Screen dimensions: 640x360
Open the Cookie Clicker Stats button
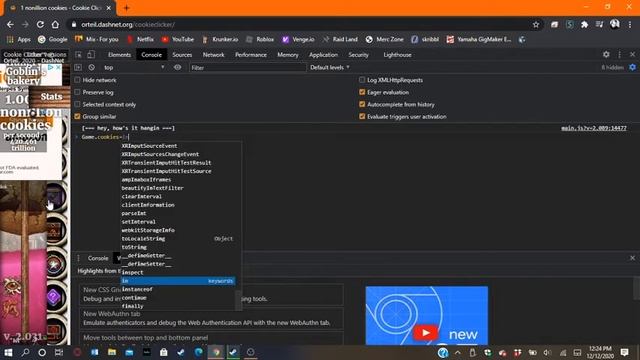point(51,97)
